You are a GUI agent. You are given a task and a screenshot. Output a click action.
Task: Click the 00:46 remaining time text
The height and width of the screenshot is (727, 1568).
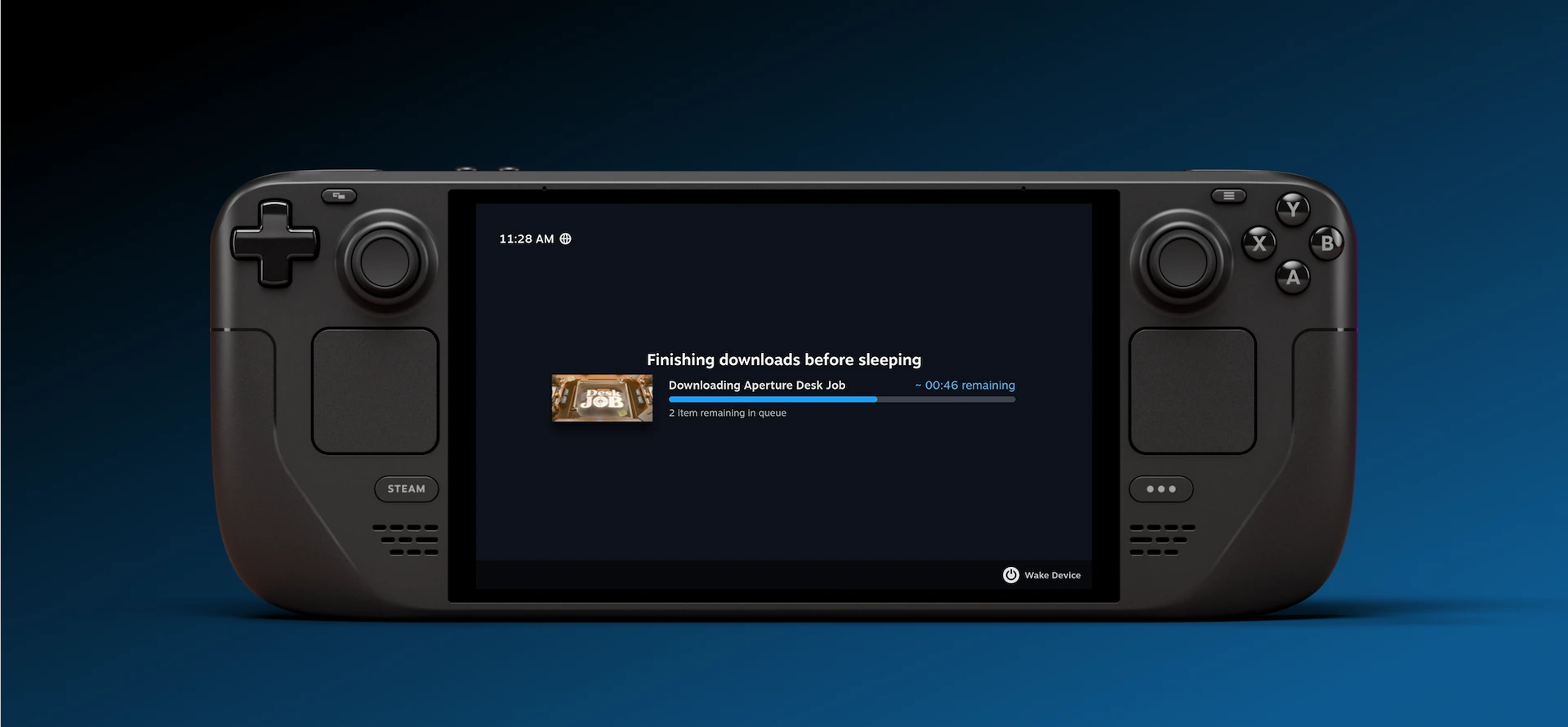coord(965,386)
